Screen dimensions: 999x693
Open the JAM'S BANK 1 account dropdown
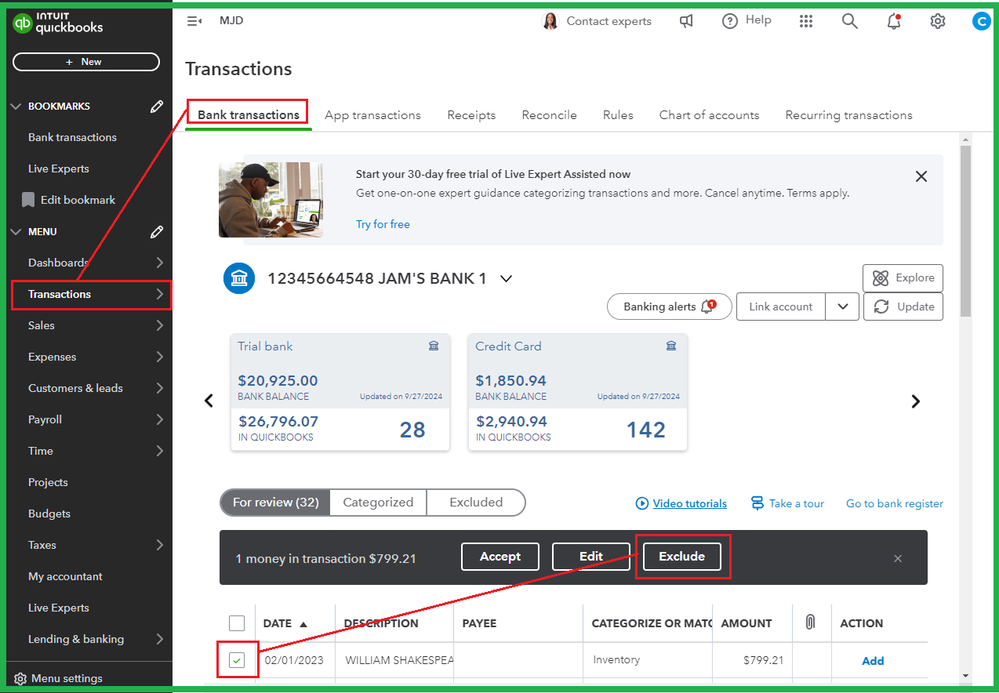point(506,279)
